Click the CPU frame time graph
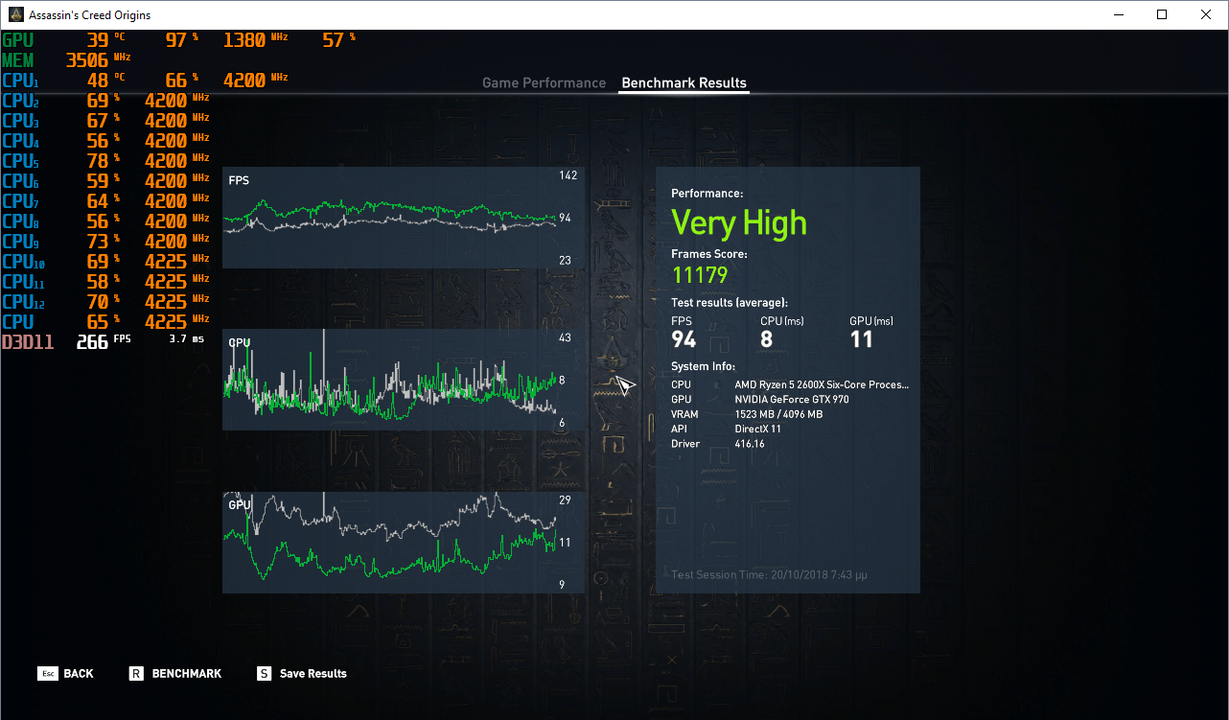 (403, 380)
